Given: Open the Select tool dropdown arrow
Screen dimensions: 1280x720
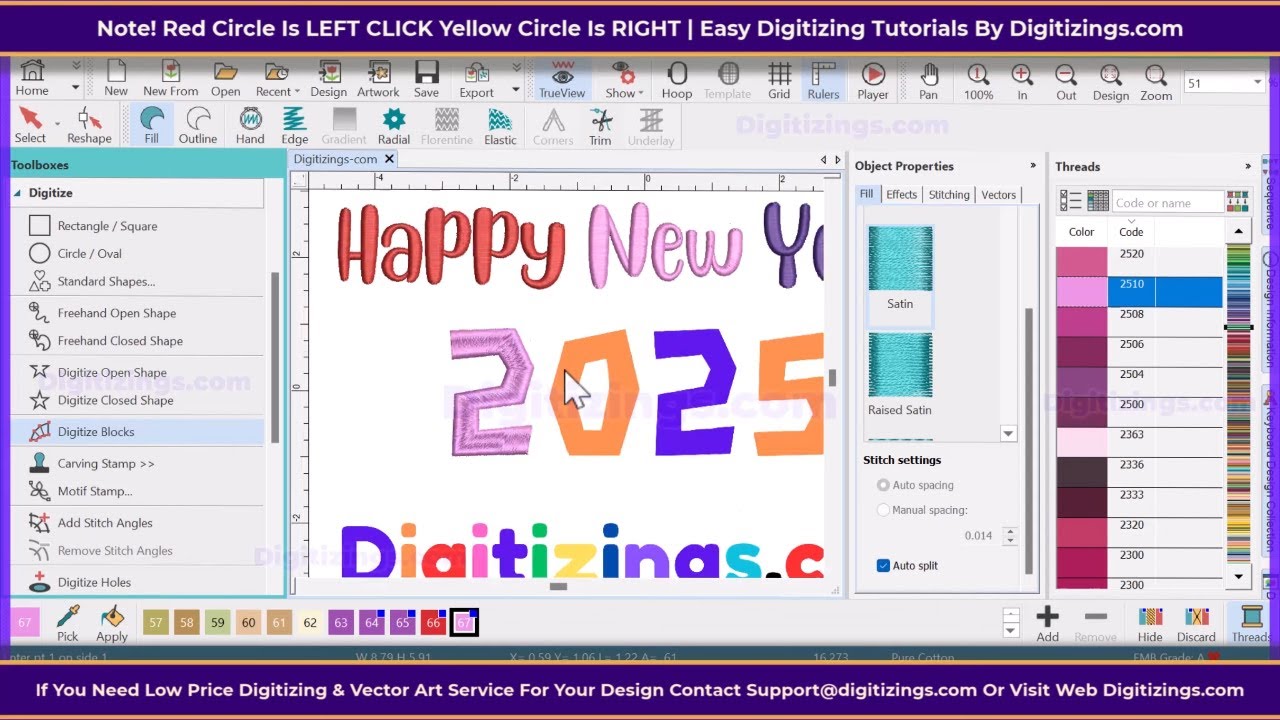Looking at the screenshot, I should coord(57,123).
